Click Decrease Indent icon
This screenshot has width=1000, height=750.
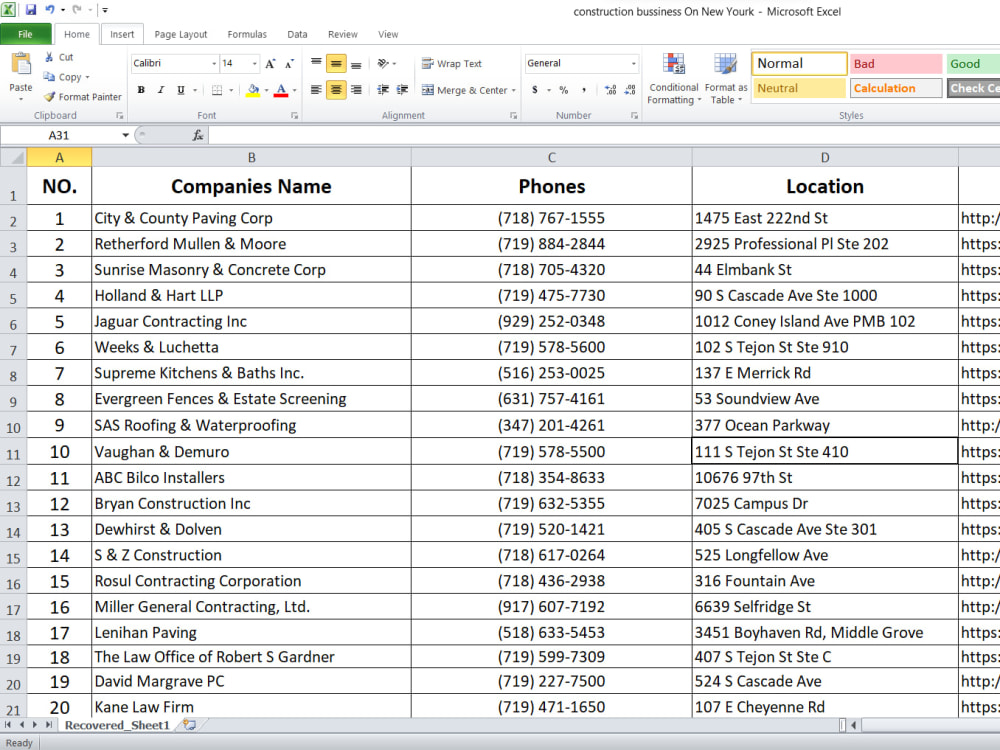(x=383, y=90)
